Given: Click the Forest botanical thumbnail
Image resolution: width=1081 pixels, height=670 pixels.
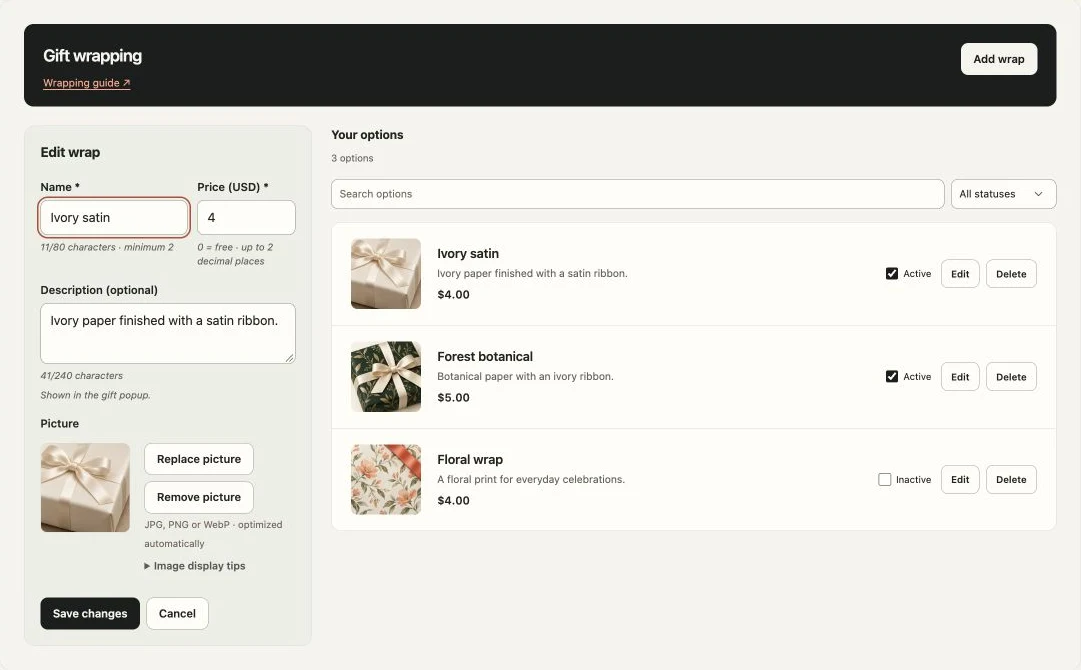Looking at the screenshot, I should (x=385, y=376).
